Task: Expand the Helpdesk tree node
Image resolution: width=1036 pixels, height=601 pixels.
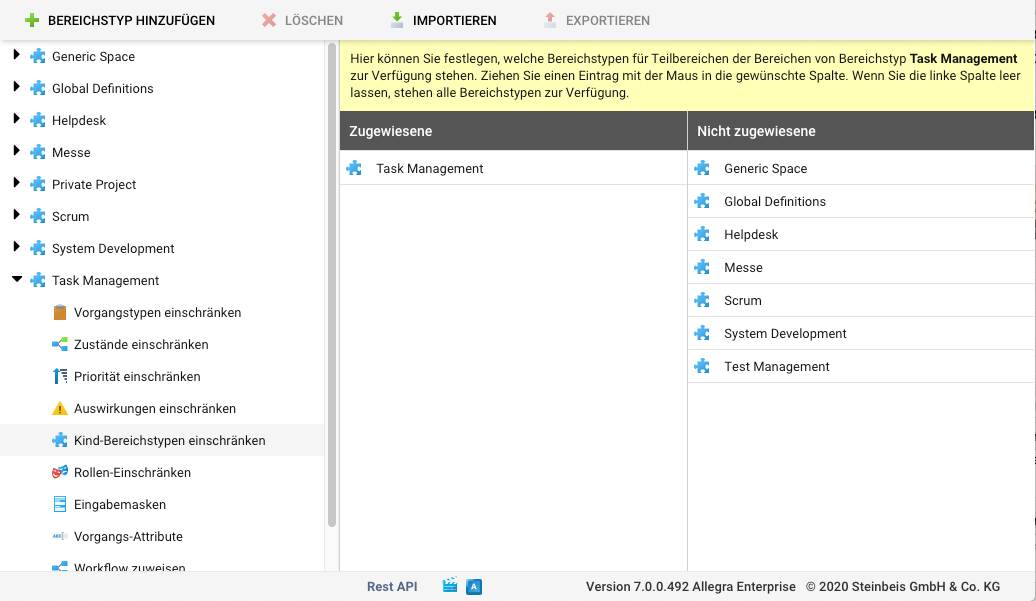Action: (16, 120)
